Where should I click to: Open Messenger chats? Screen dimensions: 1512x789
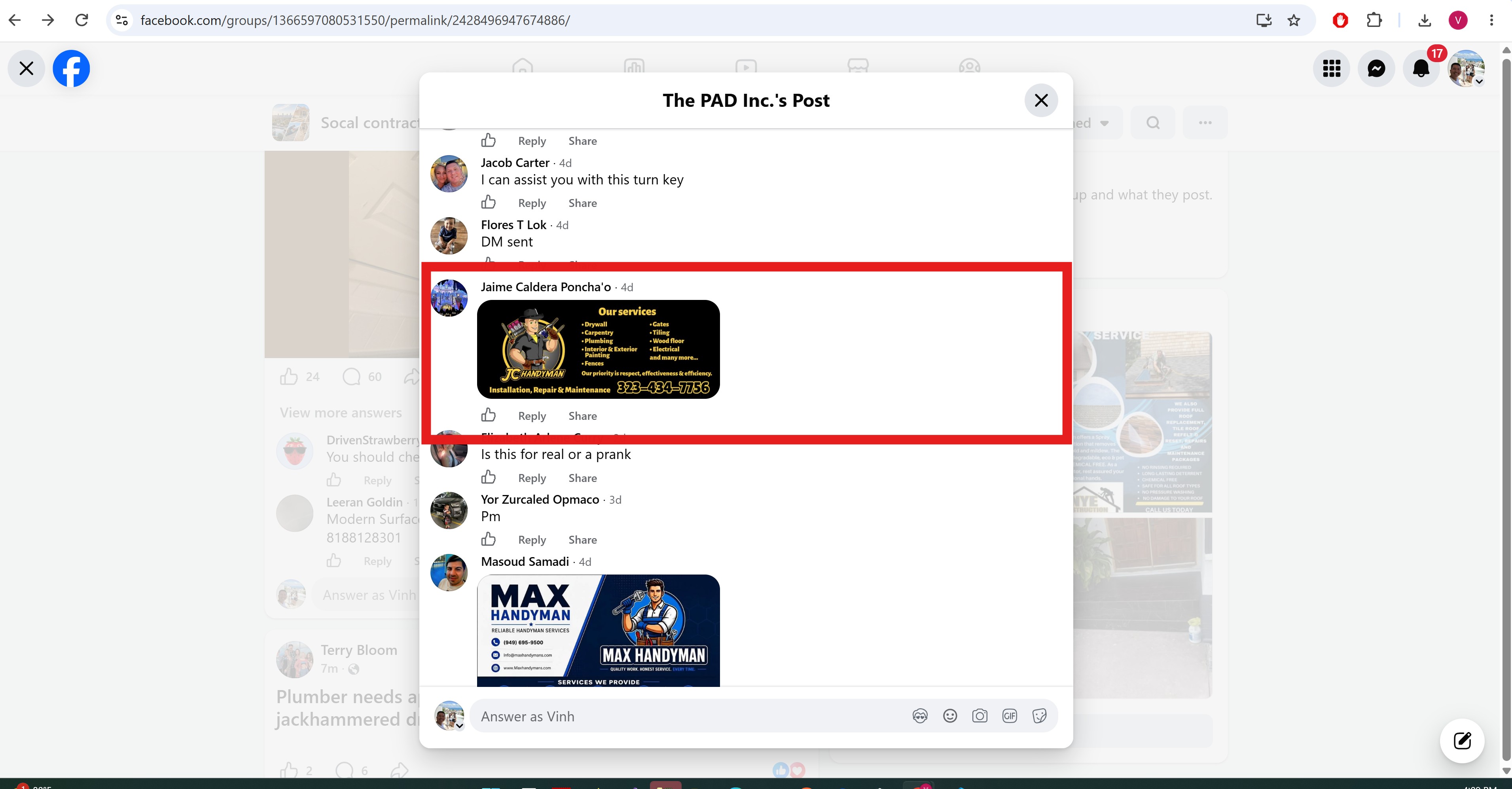tap(1376, 68)
